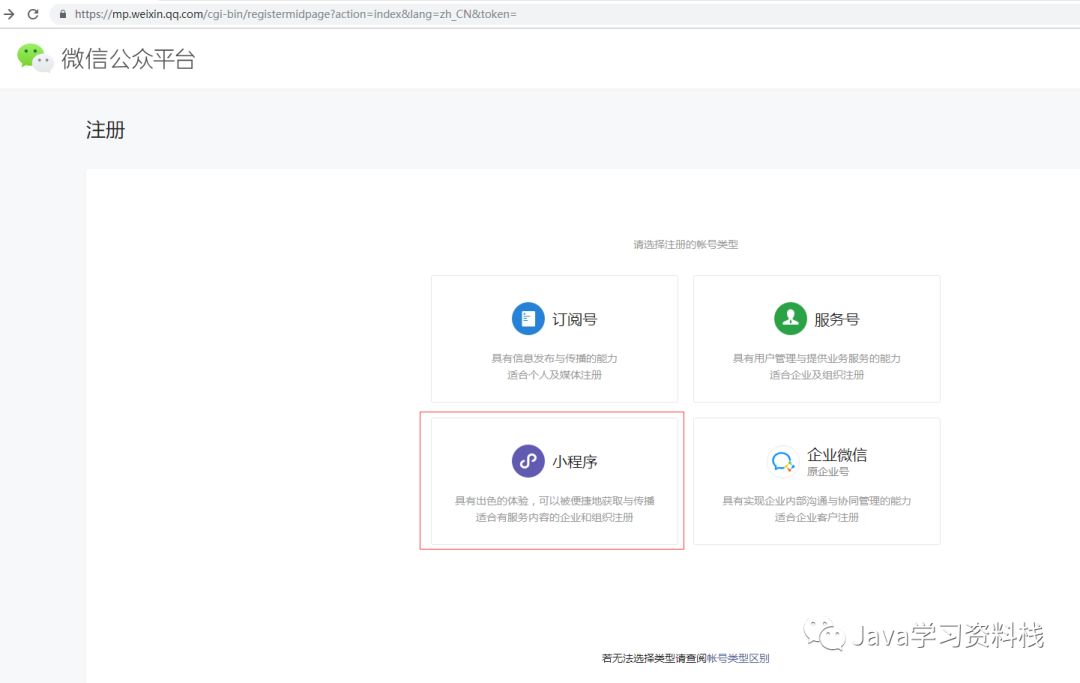
Task: Click the green 服务号 person icon
Action: point(790,319)
